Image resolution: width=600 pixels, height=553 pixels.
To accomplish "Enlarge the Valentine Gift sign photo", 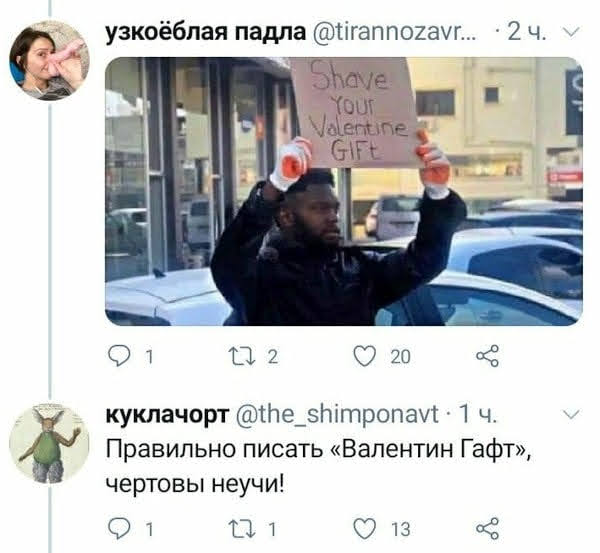I will (x=344, y=191).
